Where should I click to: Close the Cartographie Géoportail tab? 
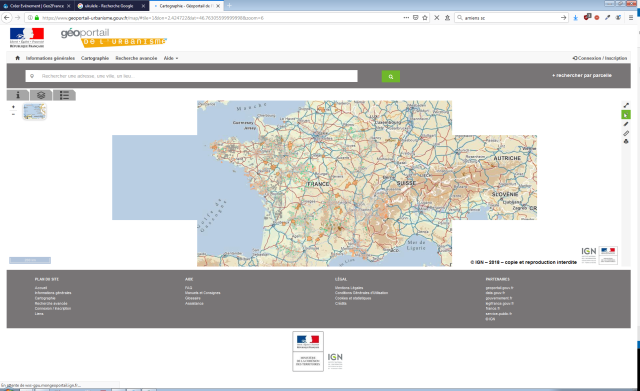tap(218, 6)
